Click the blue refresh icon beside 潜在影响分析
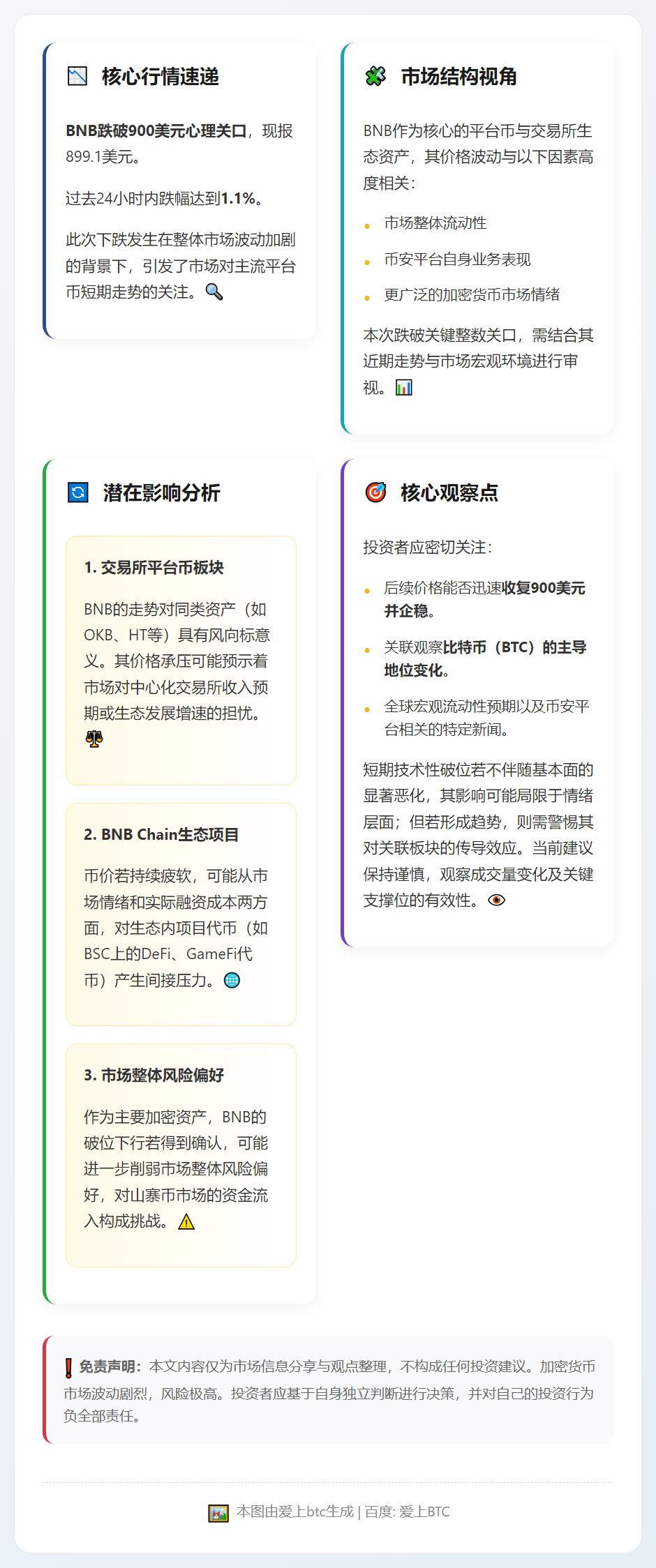Viewport: 656px width, 1568px height. (78, 492)
